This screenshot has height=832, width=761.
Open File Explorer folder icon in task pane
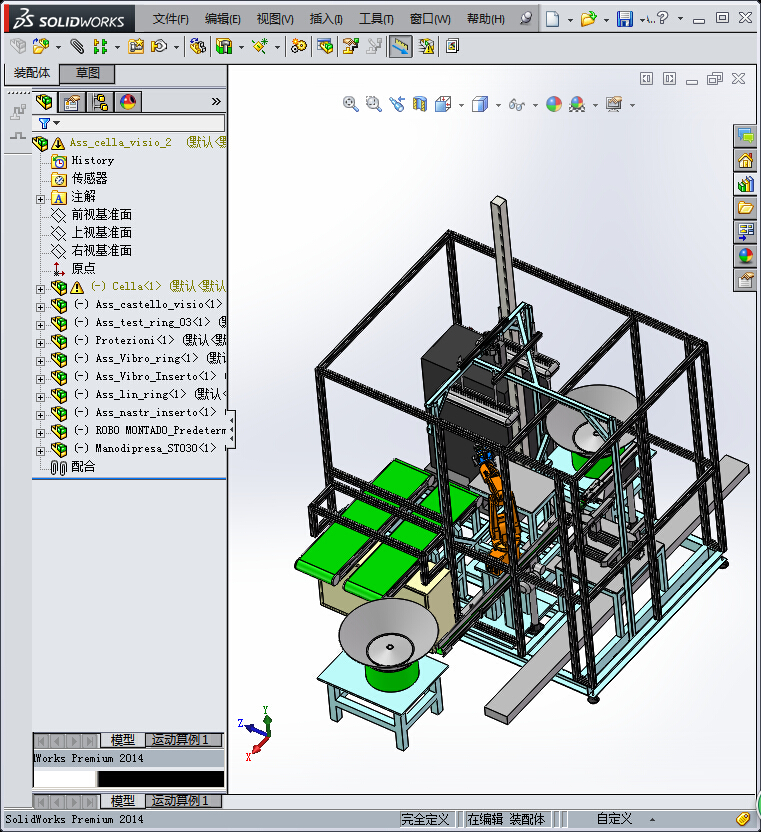[x=745, y=208]
